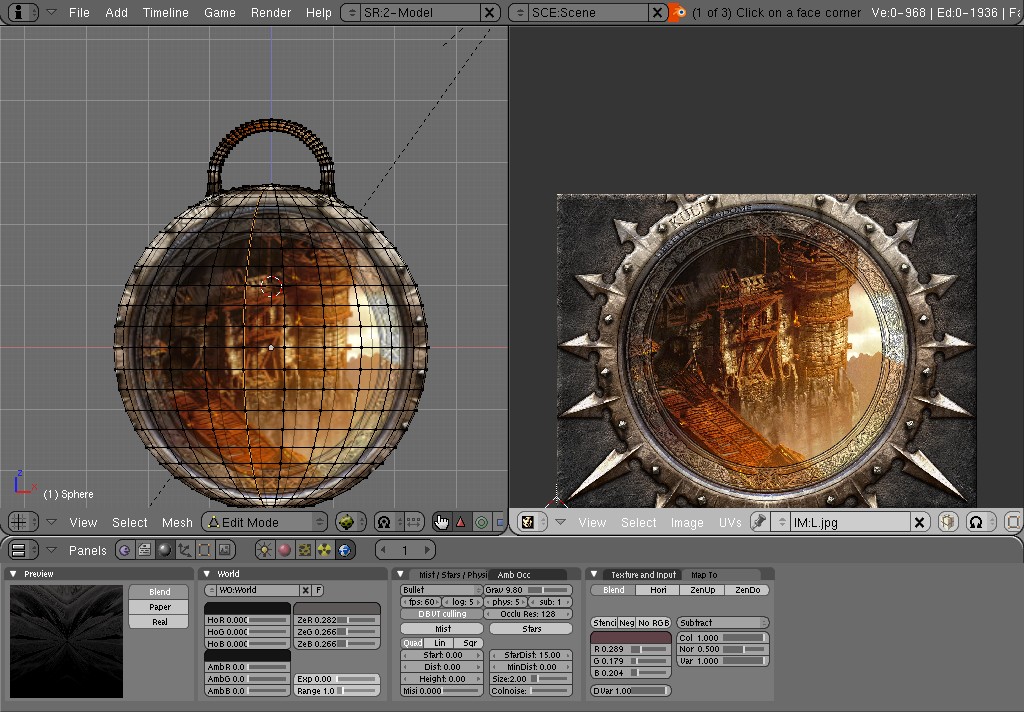Screen dimensions: 1024x712
Task: Open the Render menu
Action: [x=270, y=12]
